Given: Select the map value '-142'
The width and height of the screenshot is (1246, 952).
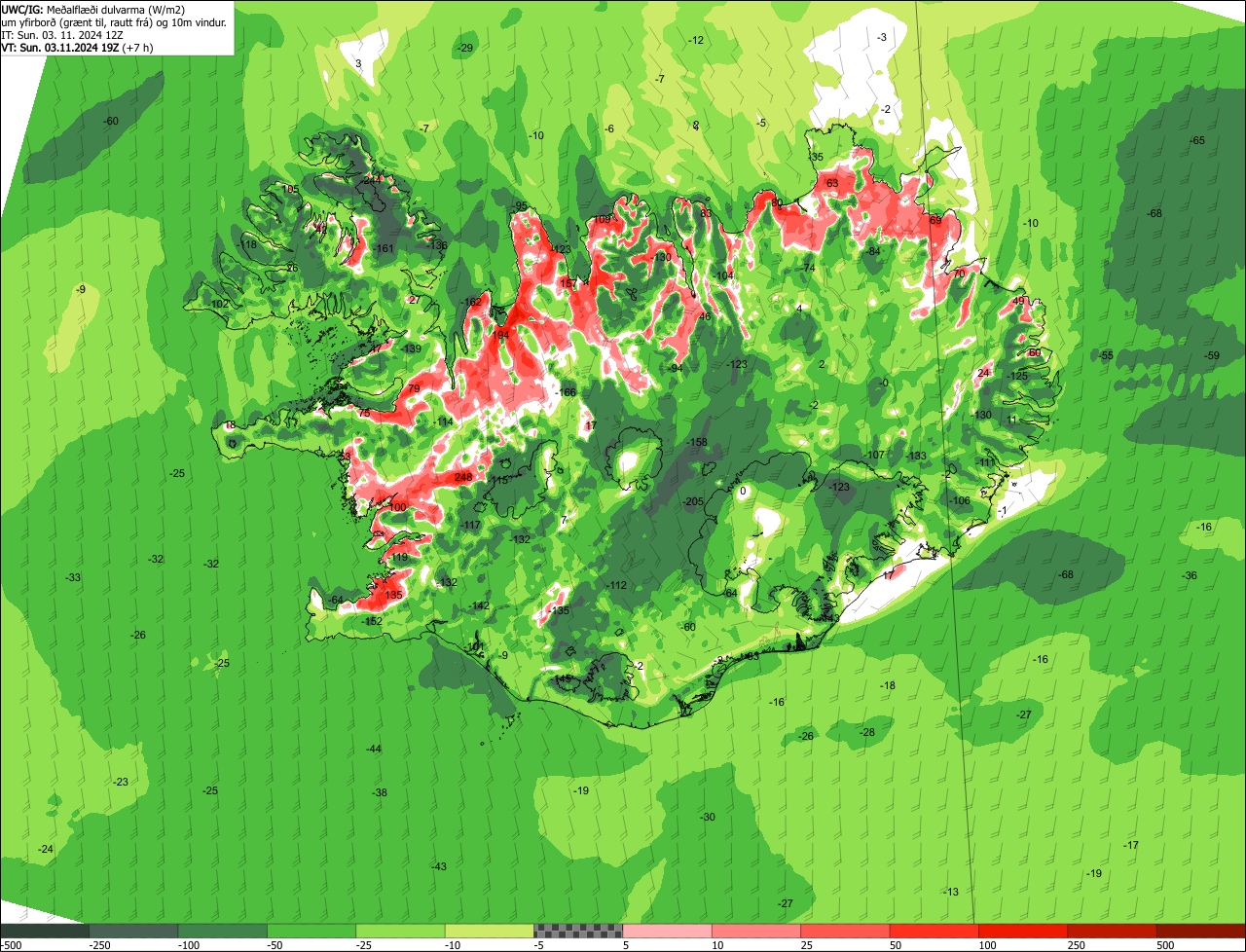Looking at the screenshot, I should pos(479,605).
